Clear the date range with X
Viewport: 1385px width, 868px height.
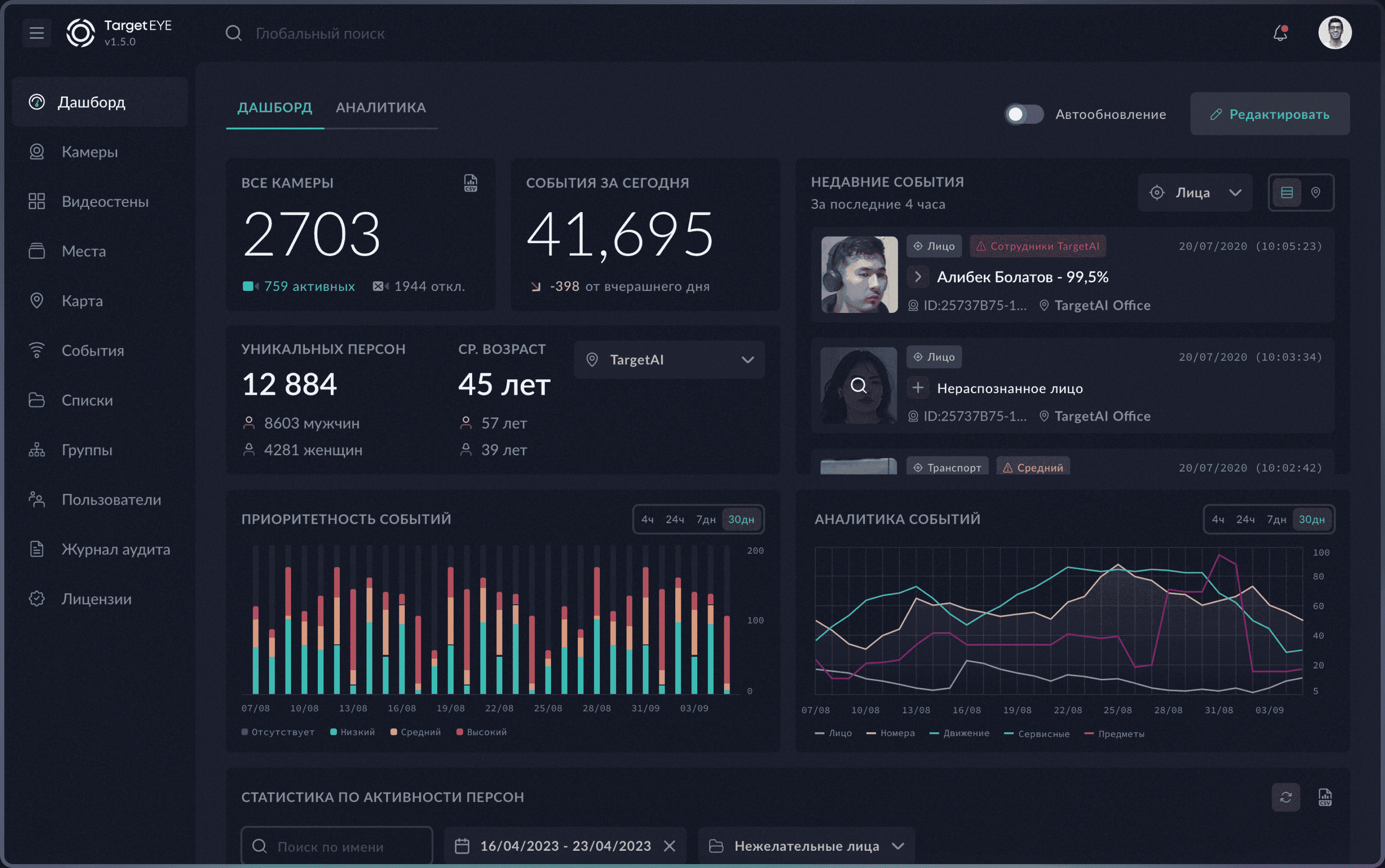pyautogui.click(x=669, y=846)
